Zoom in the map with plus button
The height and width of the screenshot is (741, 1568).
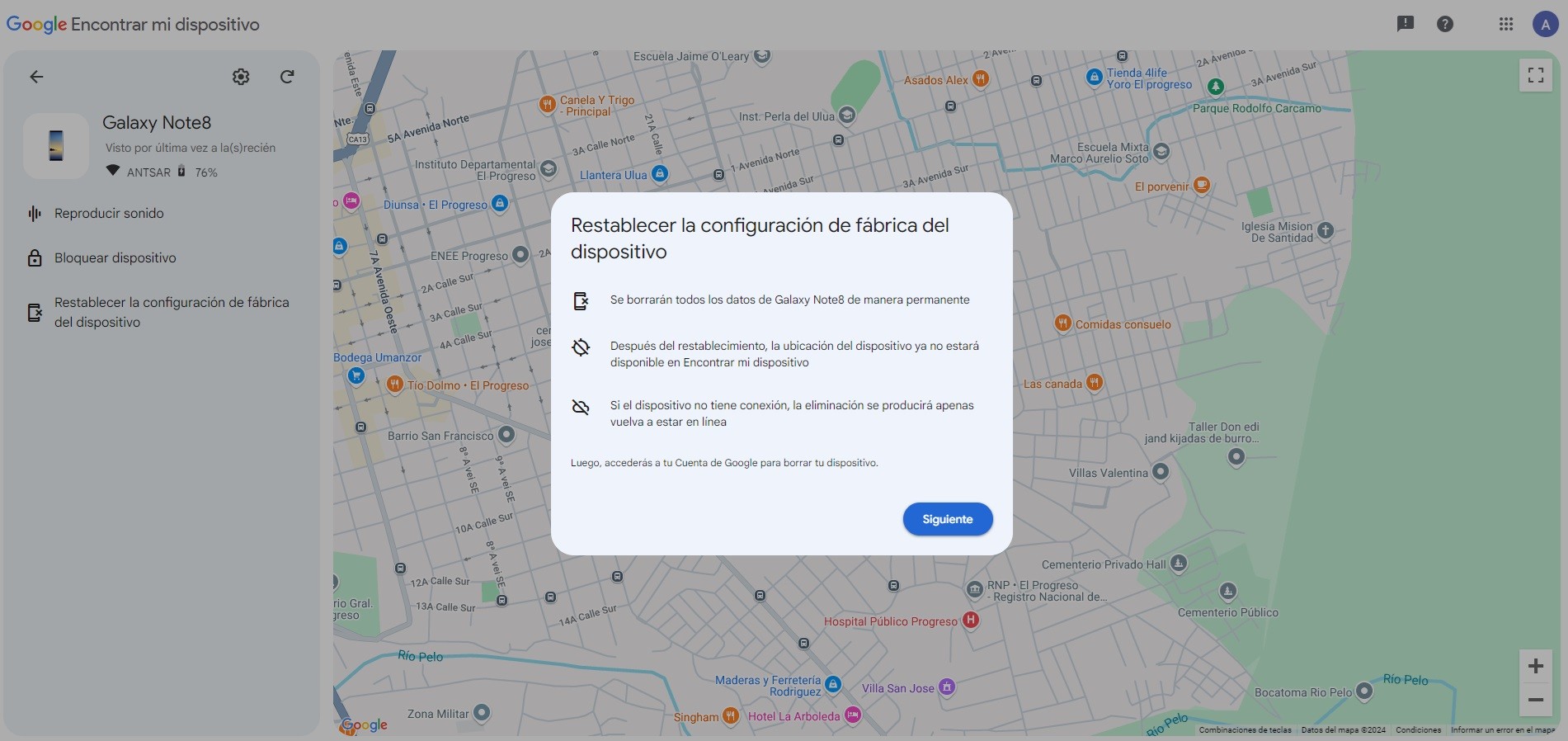point(1536,666)
